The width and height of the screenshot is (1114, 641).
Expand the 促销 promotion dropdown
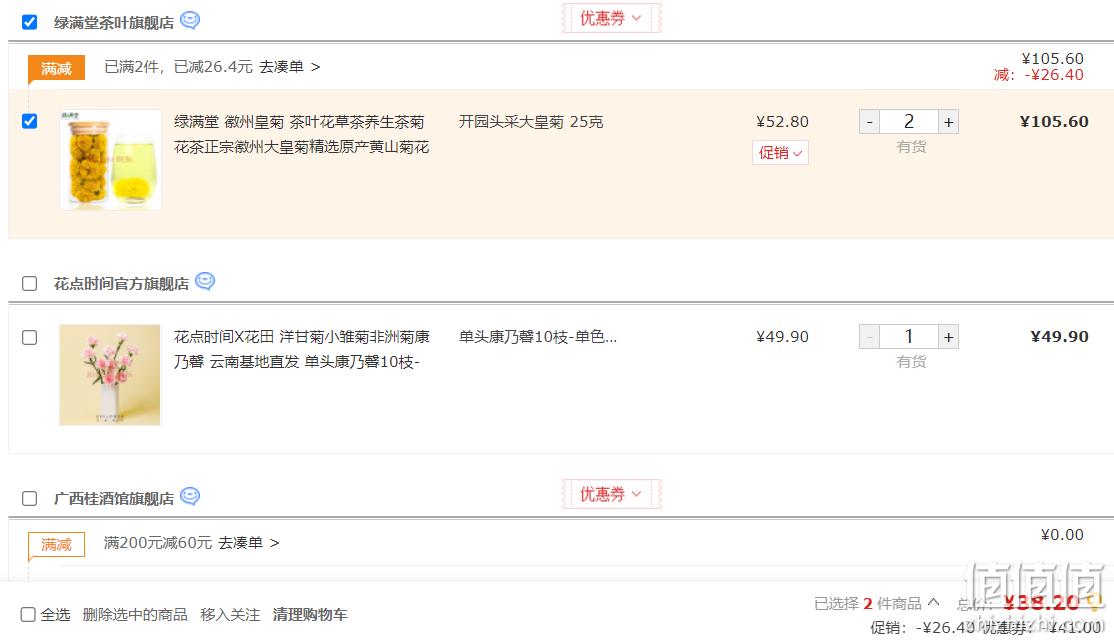pyautogui.click(x=780, y=153)
